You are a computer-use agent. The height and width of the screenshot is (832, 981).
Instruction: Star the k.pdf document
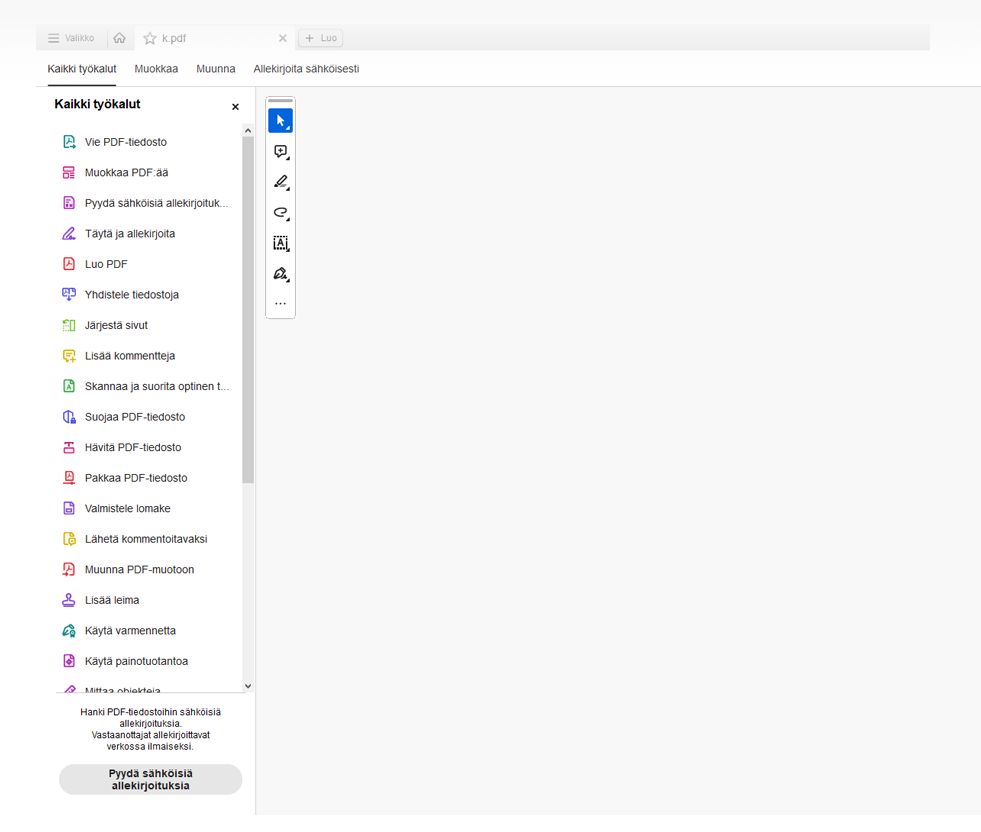click(x=150, y=38)
